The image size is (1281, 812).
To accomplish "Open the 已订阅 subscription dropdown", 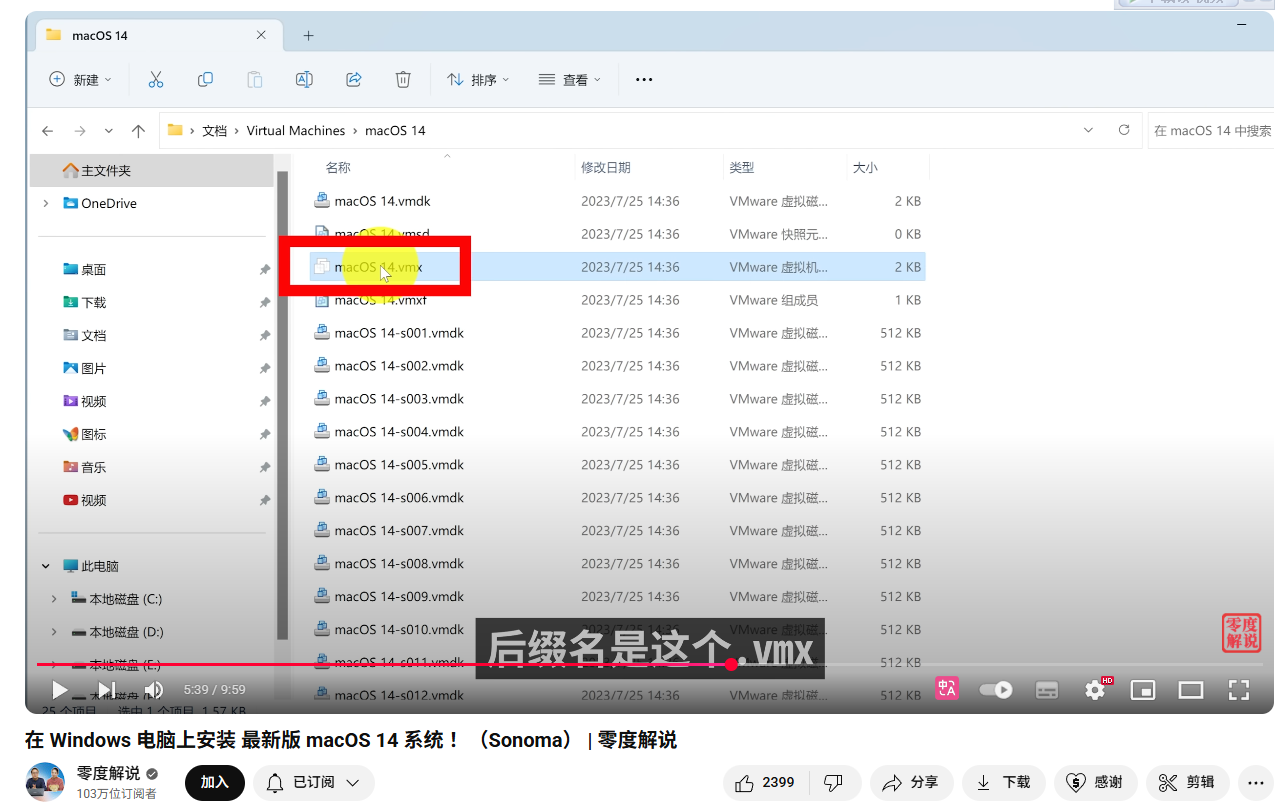I will (314, 782).
